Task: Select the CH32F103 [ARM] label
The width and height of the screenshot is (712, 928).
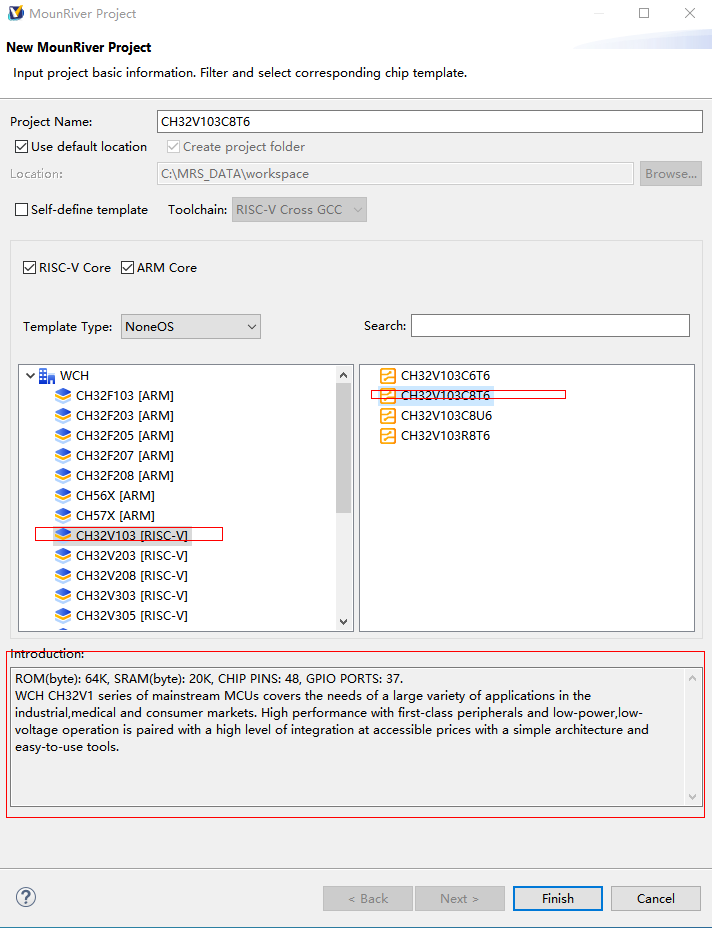Action: click(125, 395)
